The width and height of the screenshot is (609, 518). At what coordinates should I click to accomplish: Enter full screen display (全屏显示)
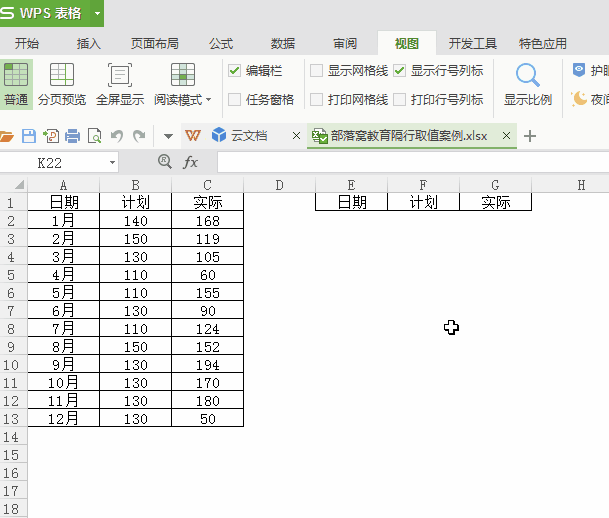(x=120, y=84)
